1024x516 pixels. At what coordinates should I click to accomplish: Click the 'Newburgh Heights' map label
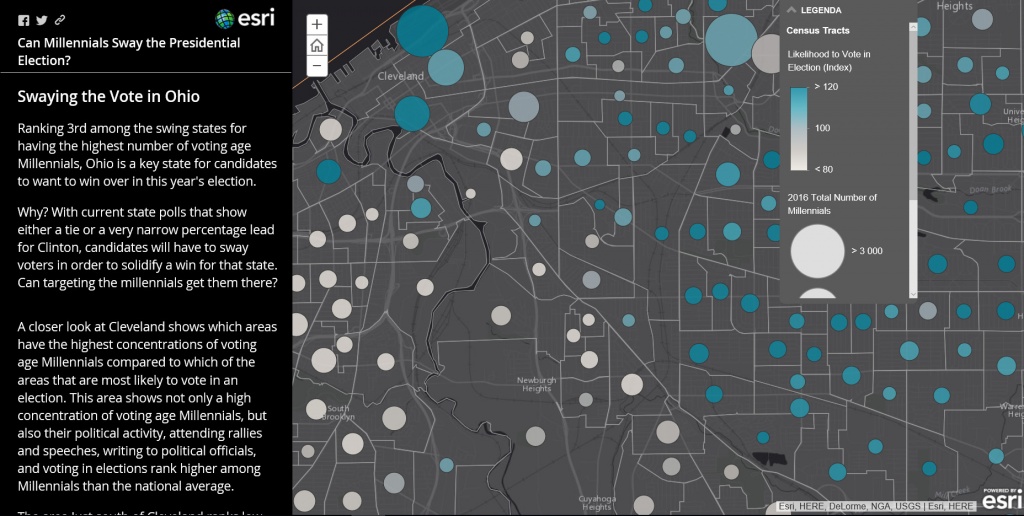coord(536,384)
